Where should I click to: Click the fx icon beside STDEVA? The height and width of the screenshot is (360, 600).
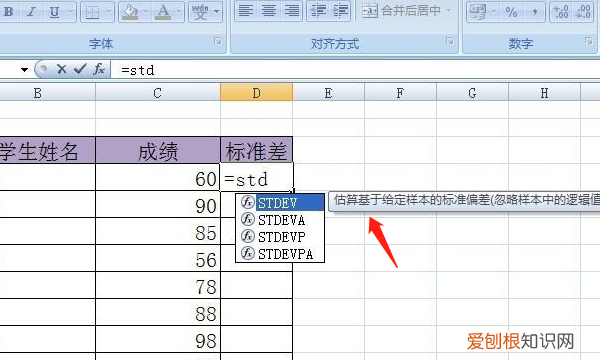[x=248, y=219]
